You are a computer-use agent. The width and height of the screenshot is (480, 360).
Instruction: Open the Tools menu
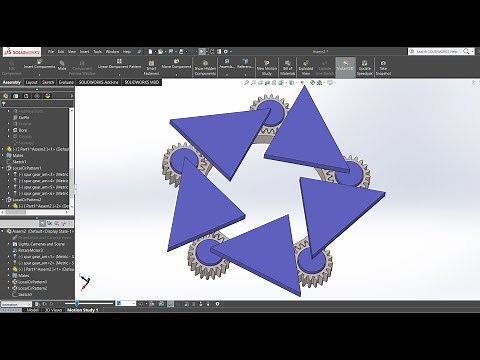[97, 52]
